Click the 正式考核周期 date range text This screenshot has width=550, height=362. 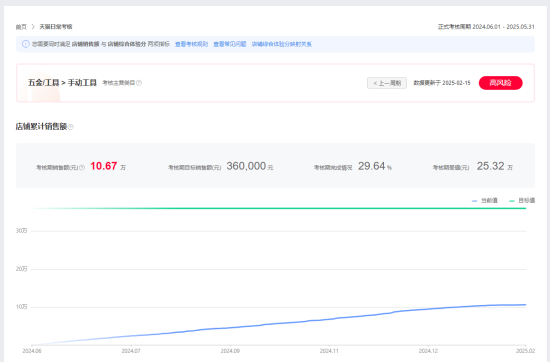coord(486,27)
